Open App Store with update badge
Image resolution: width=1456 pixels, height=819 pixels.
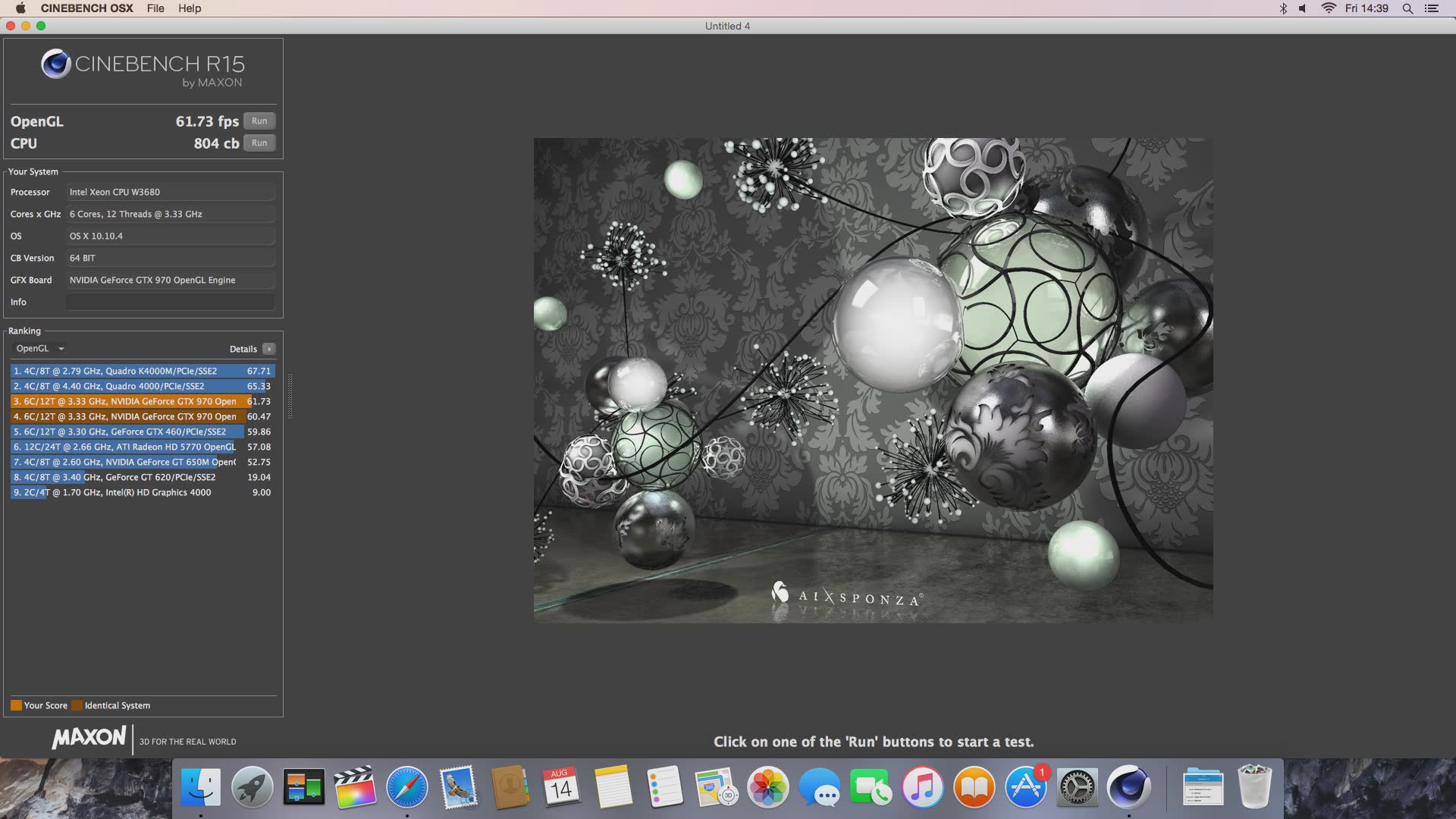[x=1026, y=787]
